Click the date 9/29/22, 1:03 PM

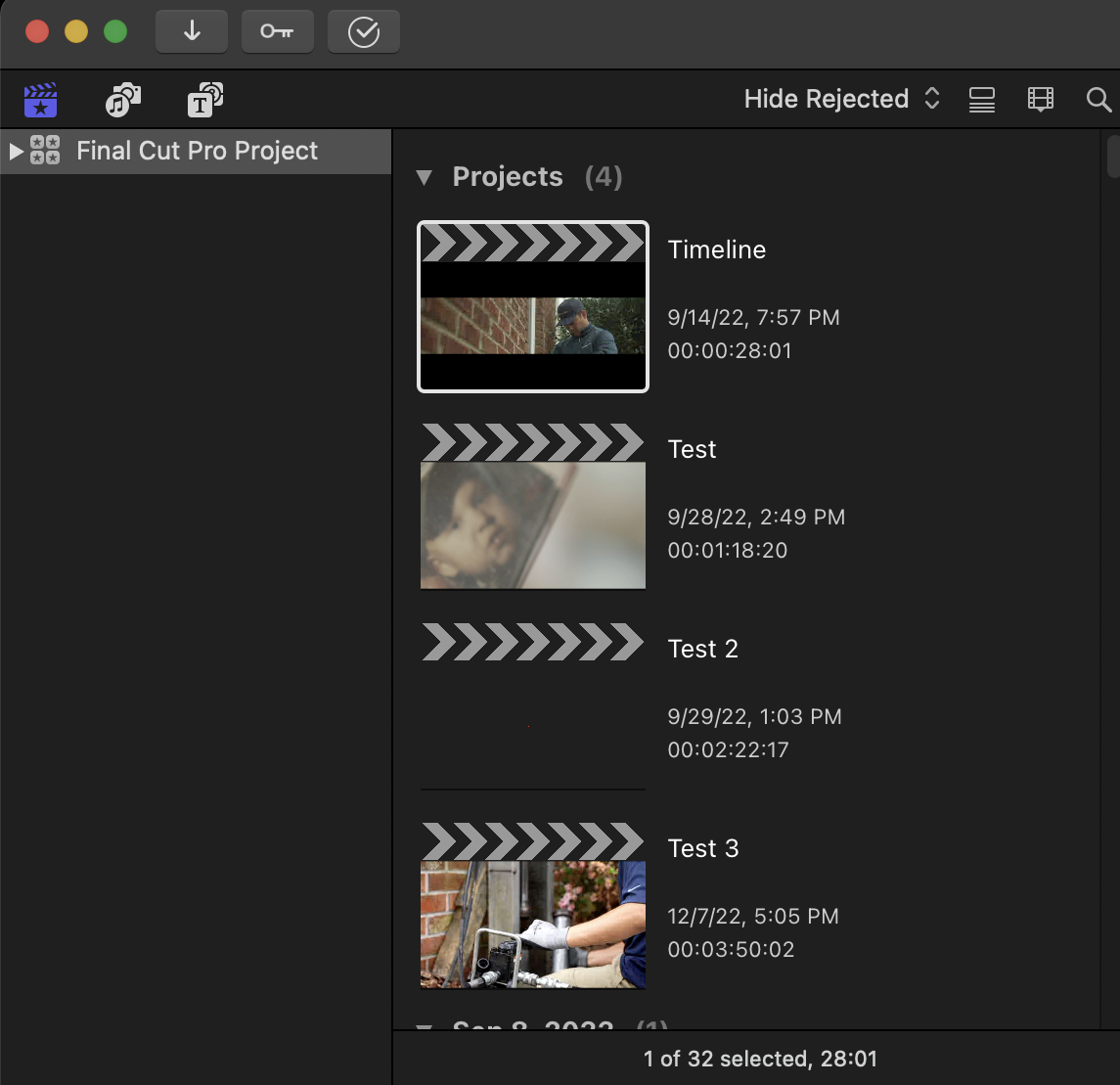(754, 716)
